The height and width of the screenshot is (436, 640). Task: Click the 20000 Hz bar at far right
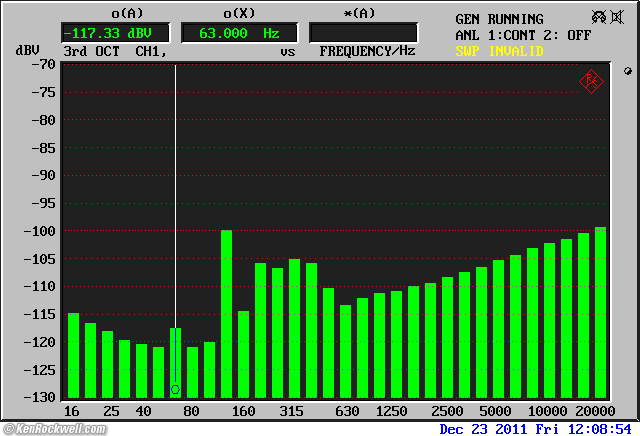click(x=600, y=312)
